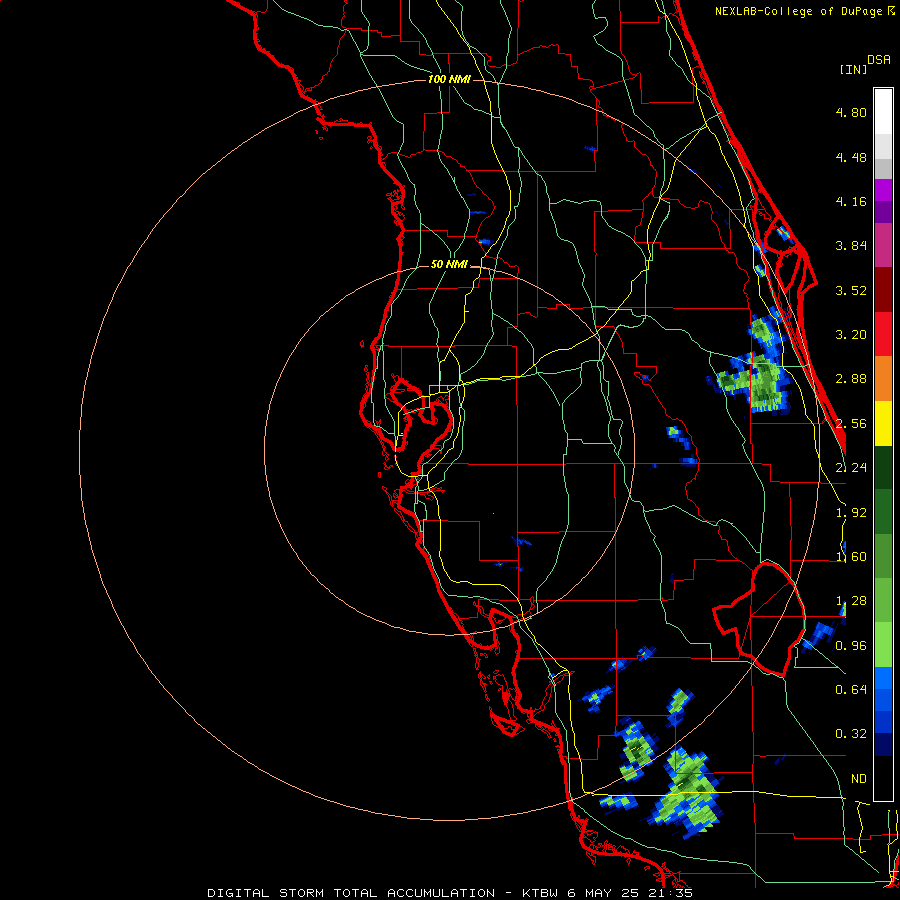The height and width of the screenshot is (900, 900).
Task: Select the DSA product label
Action: pos(879,60)
